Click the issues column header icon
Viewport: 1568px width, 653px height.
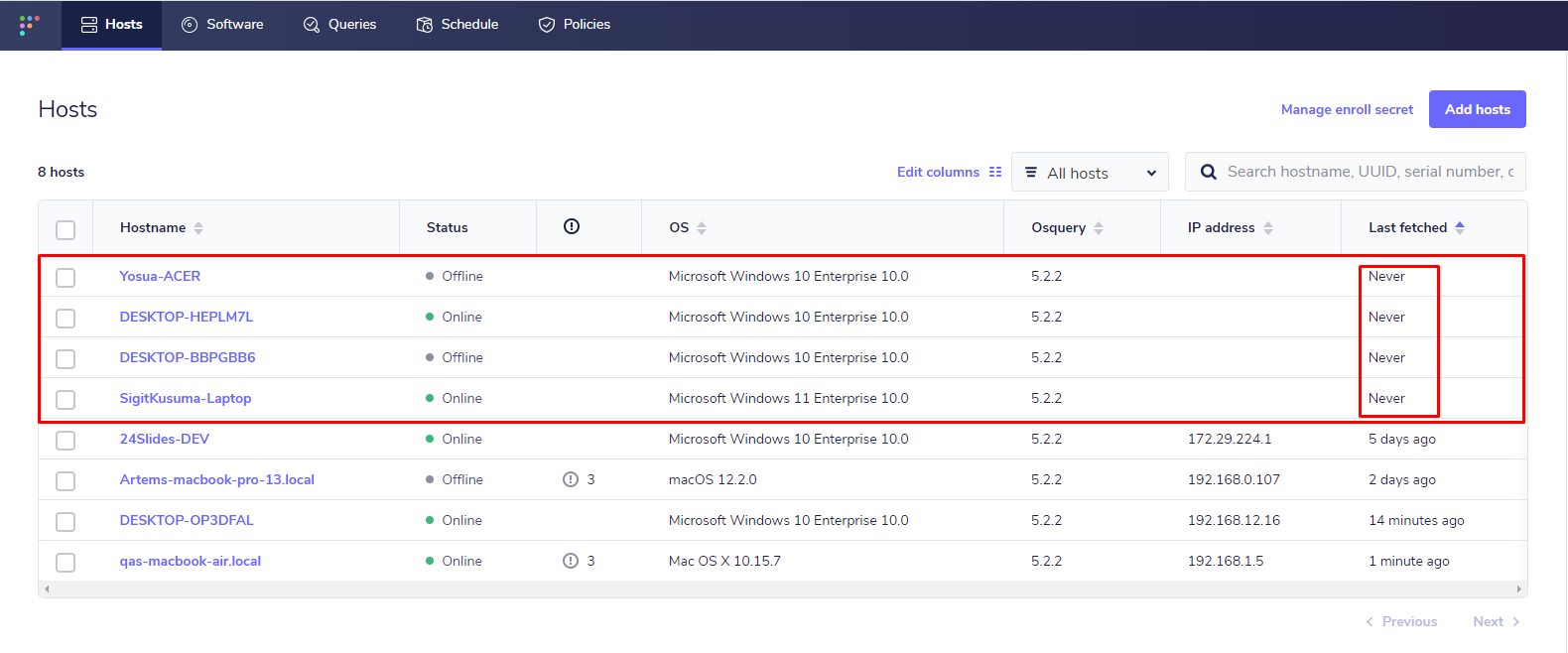point(572,226)
